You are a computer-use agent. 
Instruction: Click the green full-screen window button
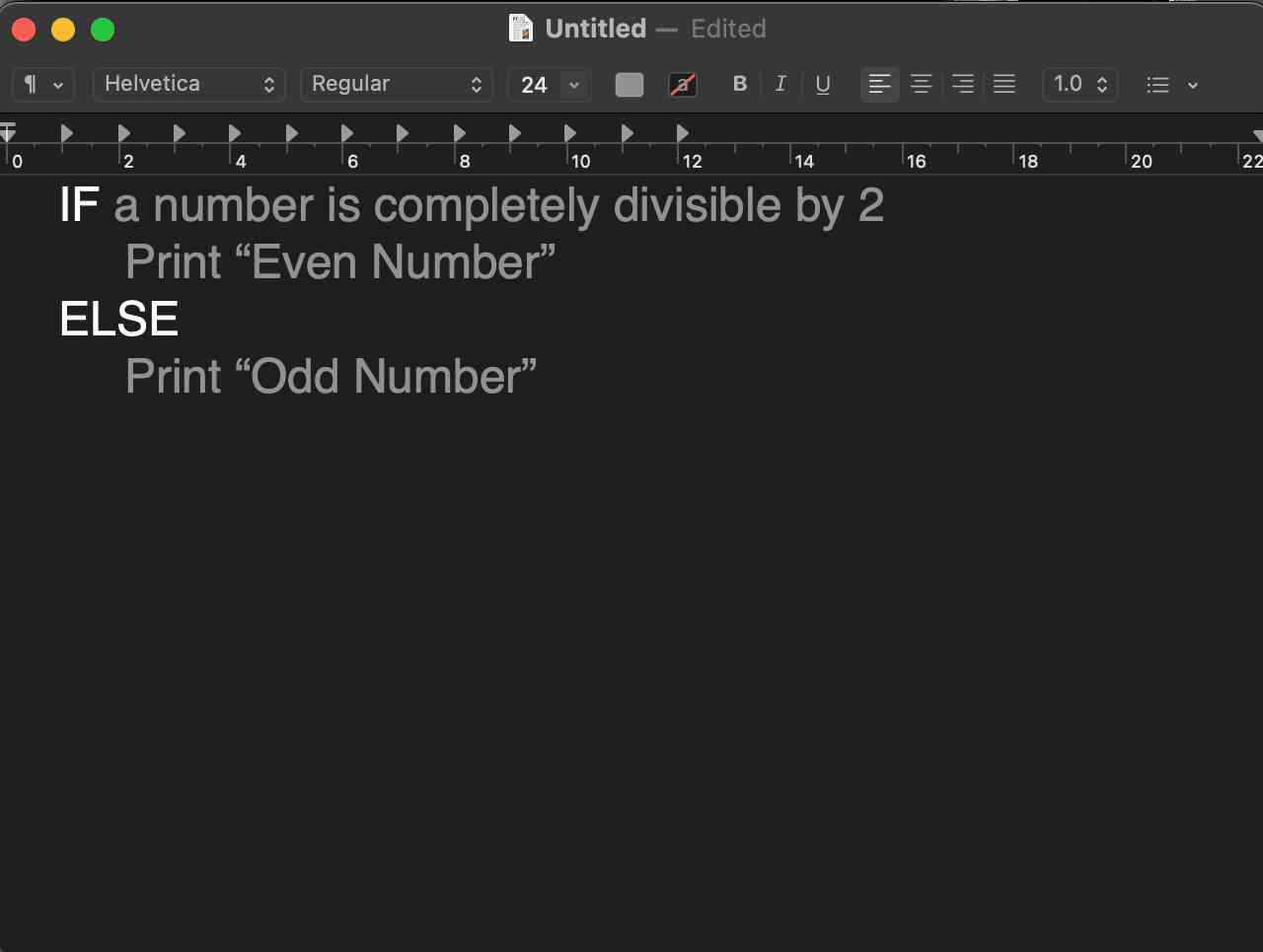(102, 29)
